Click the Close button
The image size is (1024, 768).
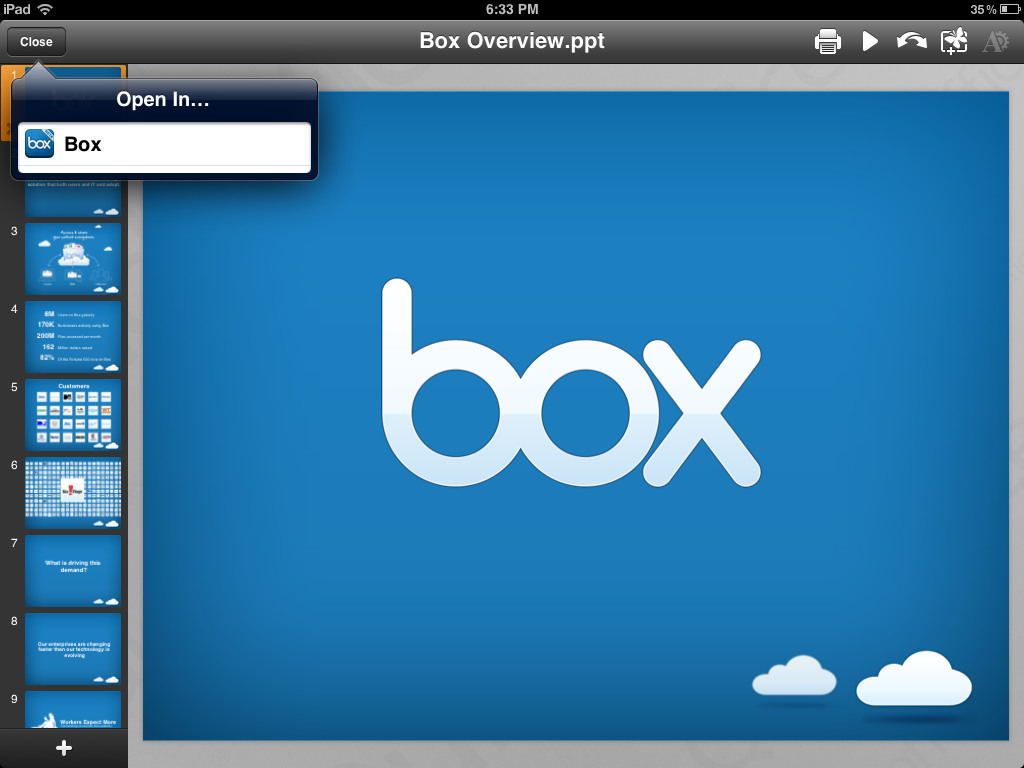pos(37,42)
